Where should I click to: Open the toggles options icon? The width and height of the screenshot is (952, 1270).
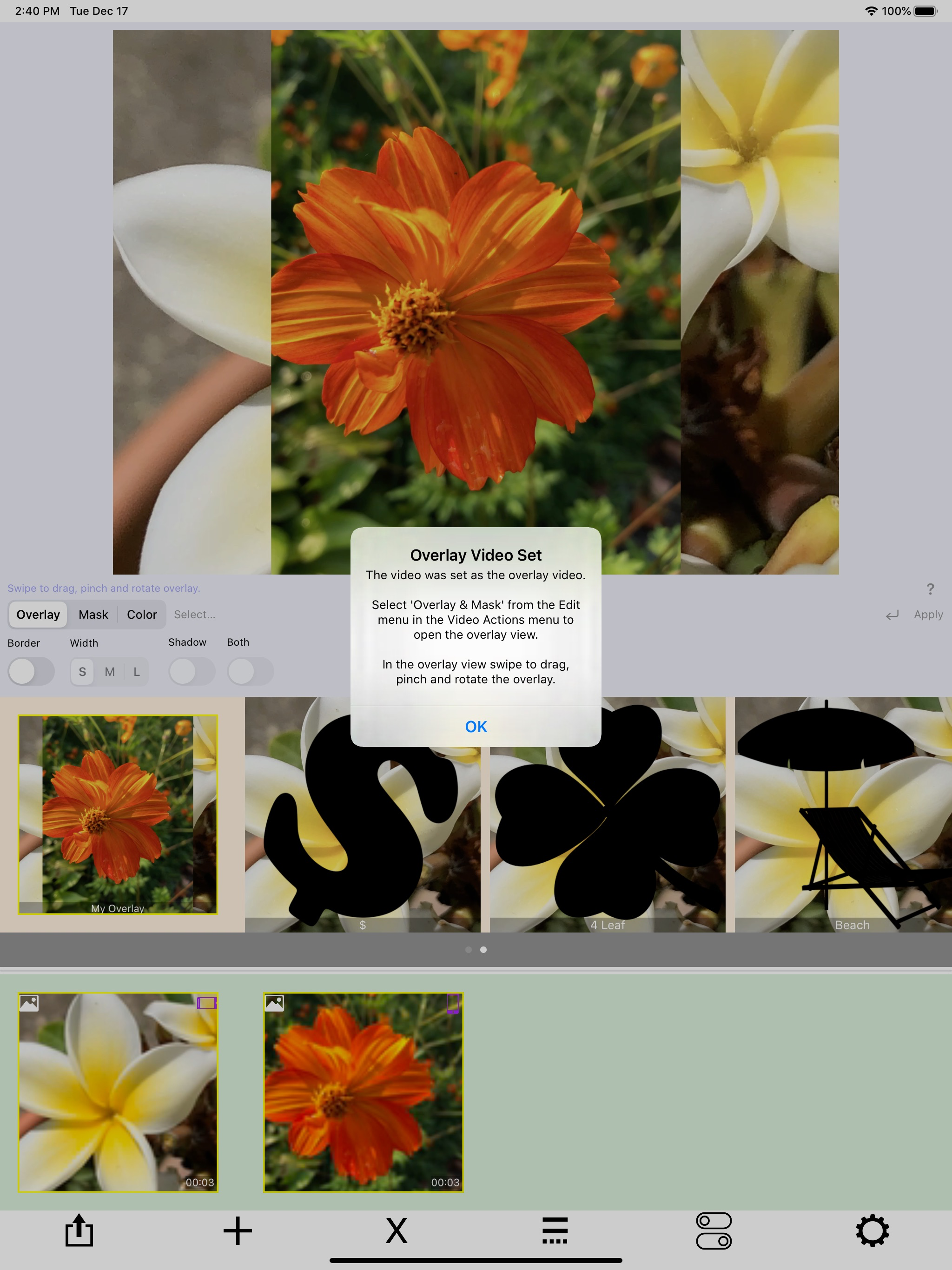(714, 1230)
